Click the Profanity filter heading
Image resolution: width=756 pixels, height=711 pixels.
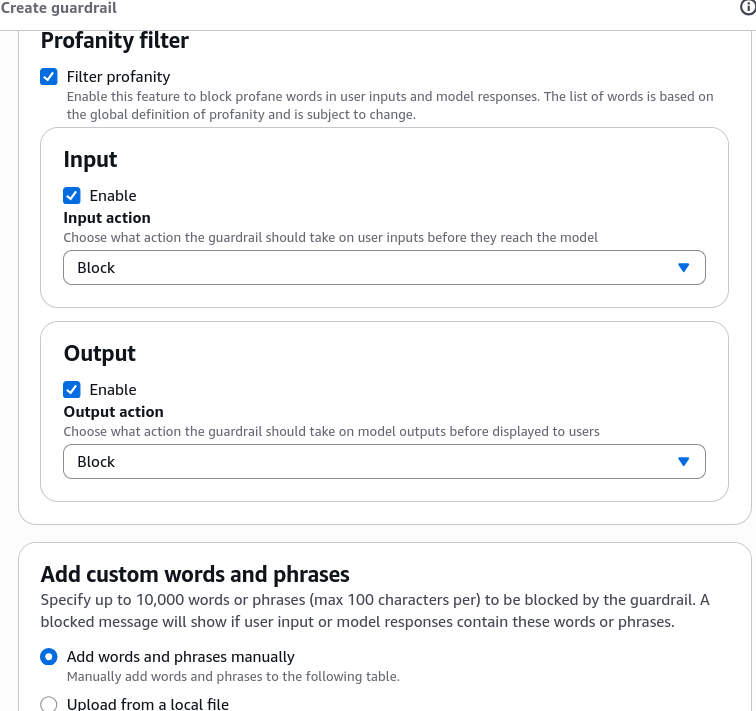115,40
